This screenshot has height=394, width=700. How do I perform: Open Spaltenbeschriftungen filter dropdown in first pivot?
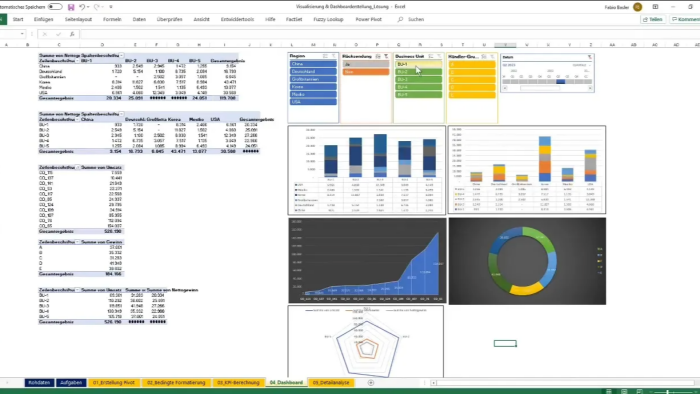[121, 55]
